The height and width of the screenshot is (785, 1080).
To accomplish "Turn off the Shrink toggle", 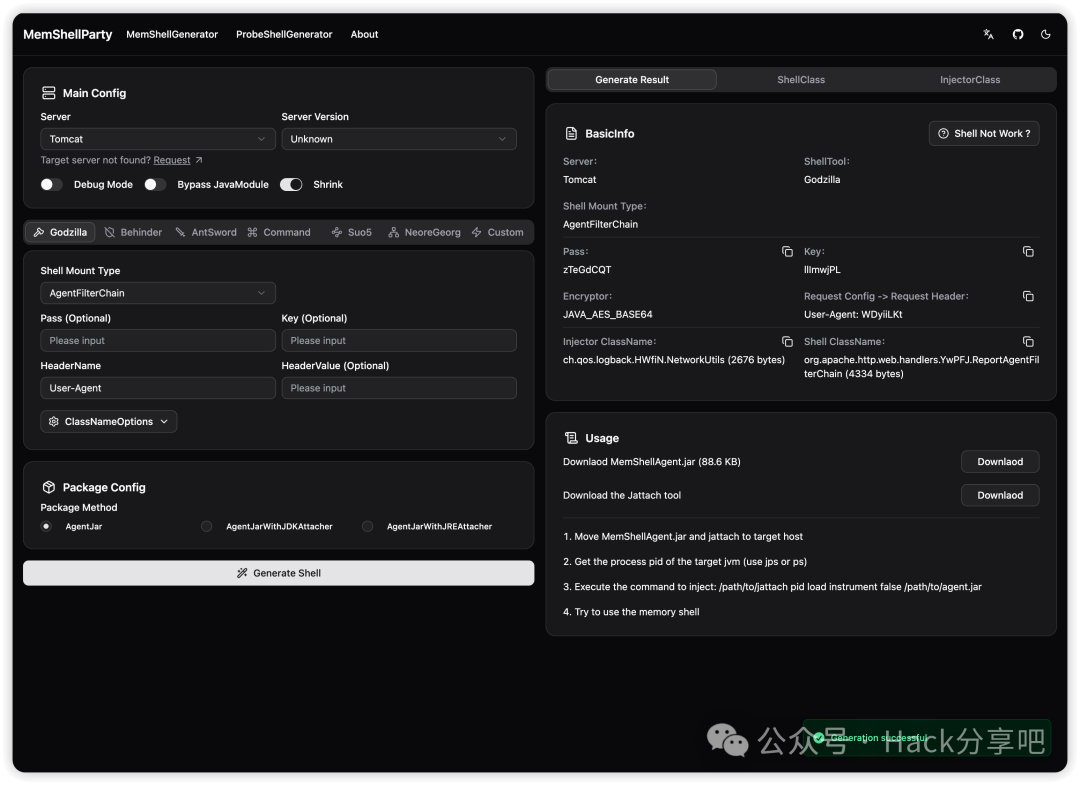I will coord(291,185).
